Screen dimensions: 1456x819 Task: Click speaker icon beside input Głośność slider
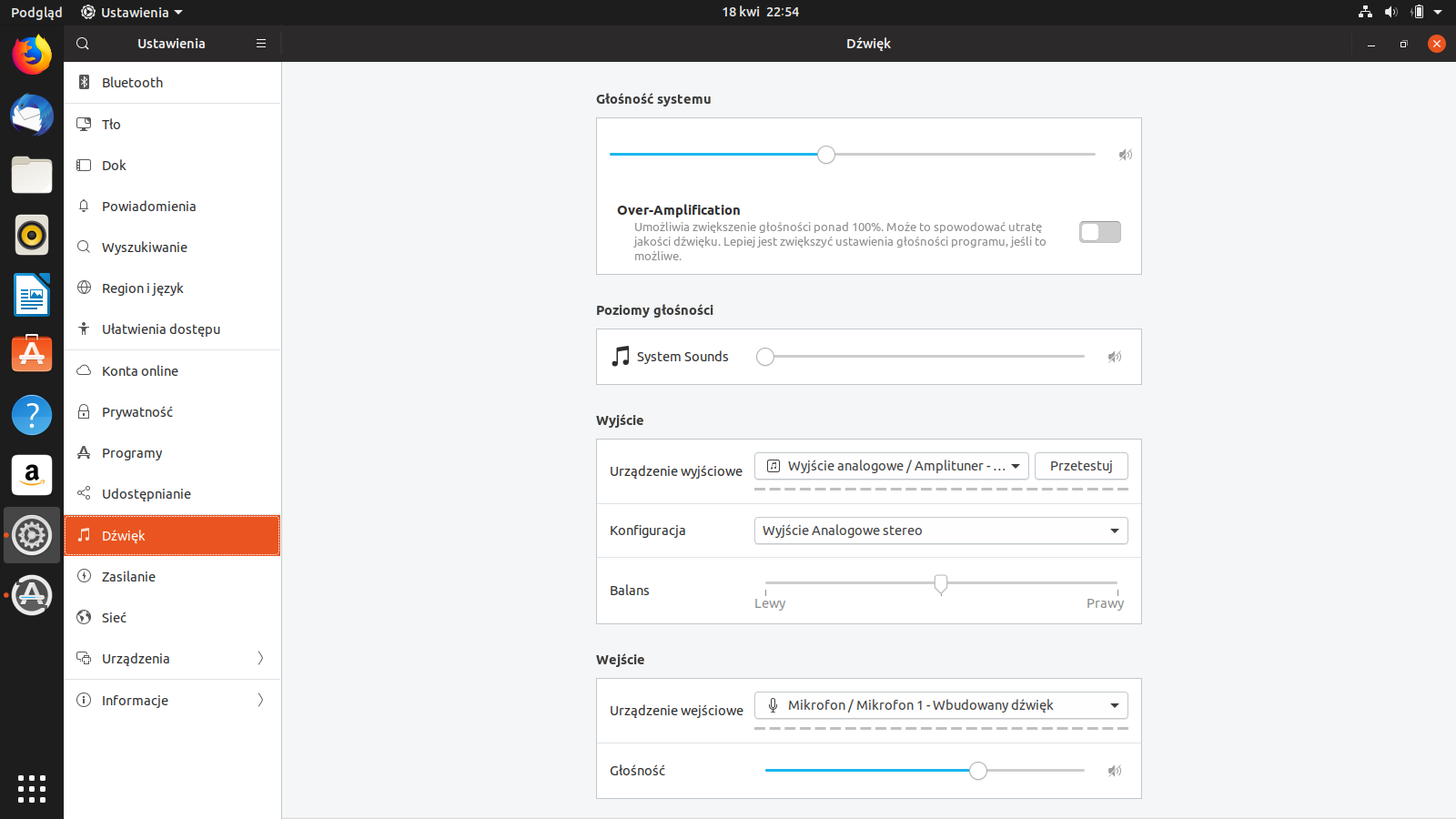1115,771
